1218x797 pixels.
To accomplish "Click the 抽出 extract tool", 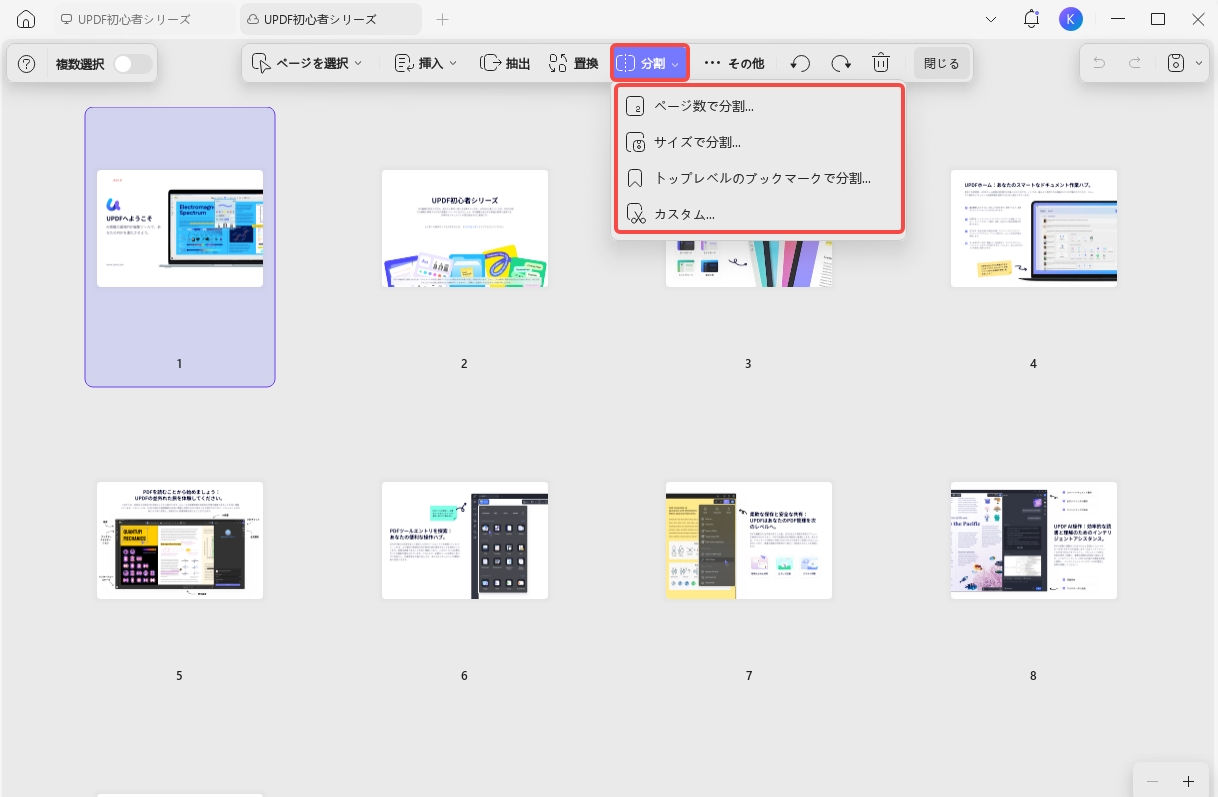I will point(505,63).
